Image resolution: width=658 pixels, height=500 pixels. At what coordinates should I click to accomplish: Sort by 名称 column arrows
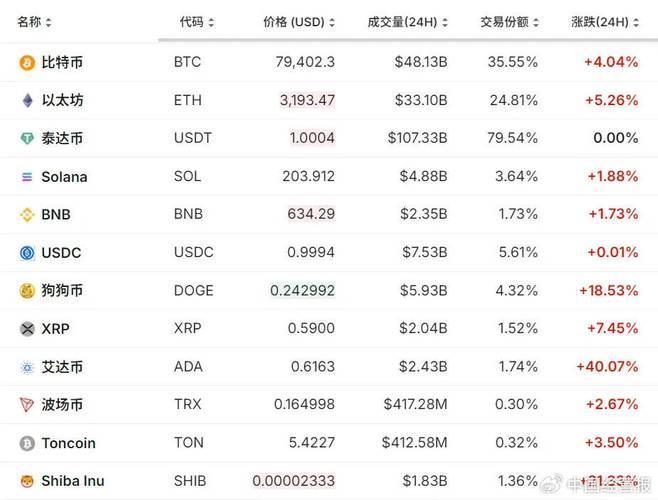(x=49, y=22)
